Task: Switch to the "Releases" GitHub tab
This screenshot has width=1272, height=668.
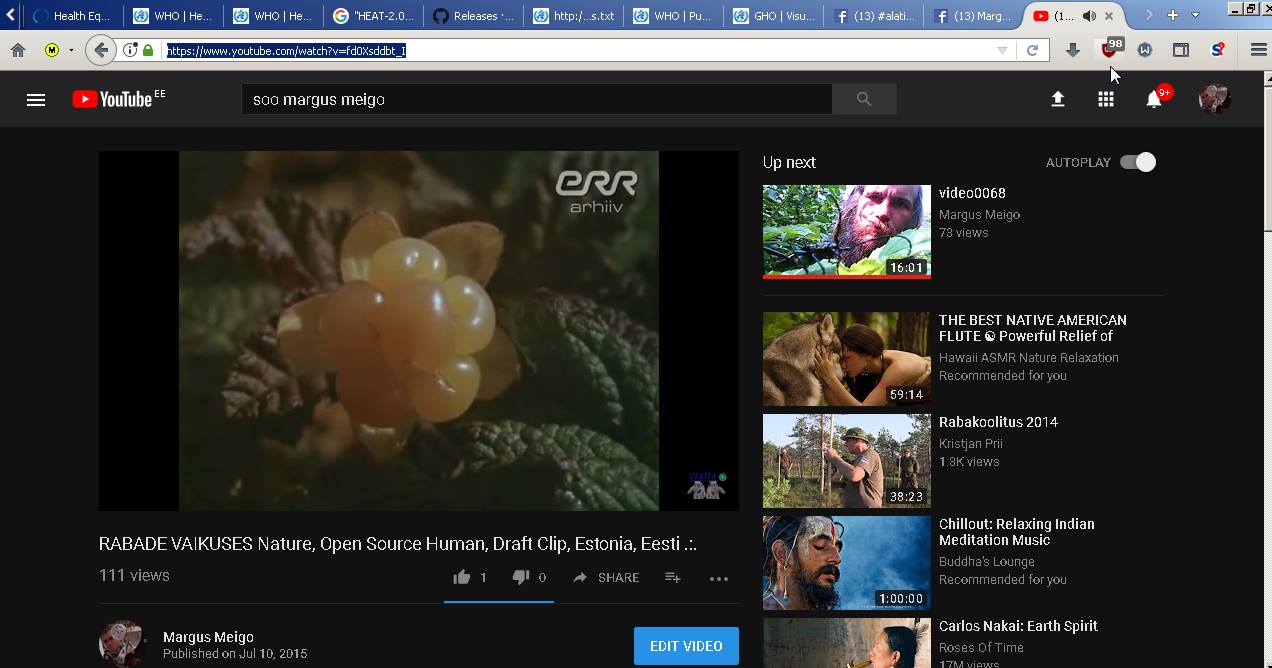Action: 473,16
